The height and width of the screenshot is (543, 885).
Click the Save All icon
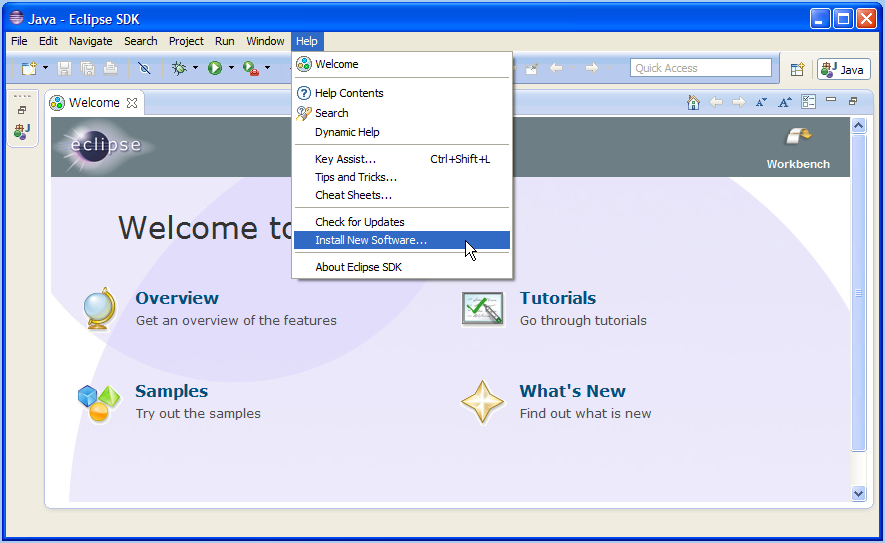[x=87, y=68]
